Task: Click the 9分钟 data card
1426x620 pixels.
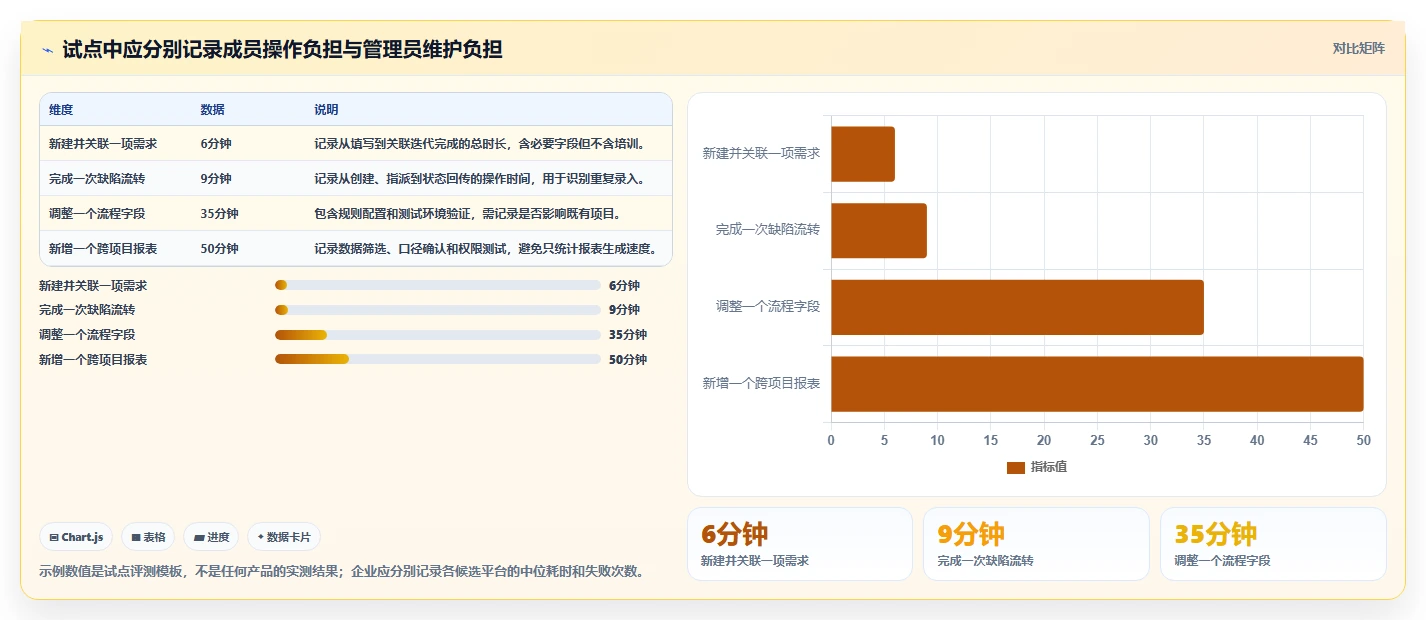Action: pos(1036,544)
